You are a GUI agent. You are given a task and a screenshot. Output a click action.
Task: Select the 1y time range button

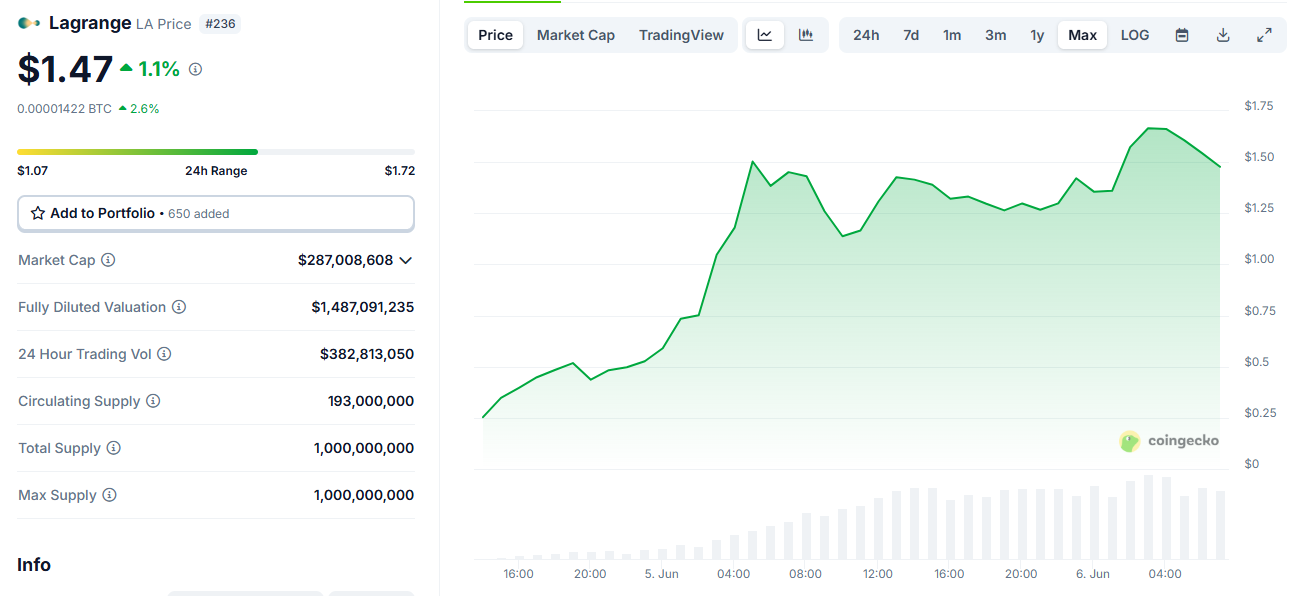click(x=1037, y=35)
